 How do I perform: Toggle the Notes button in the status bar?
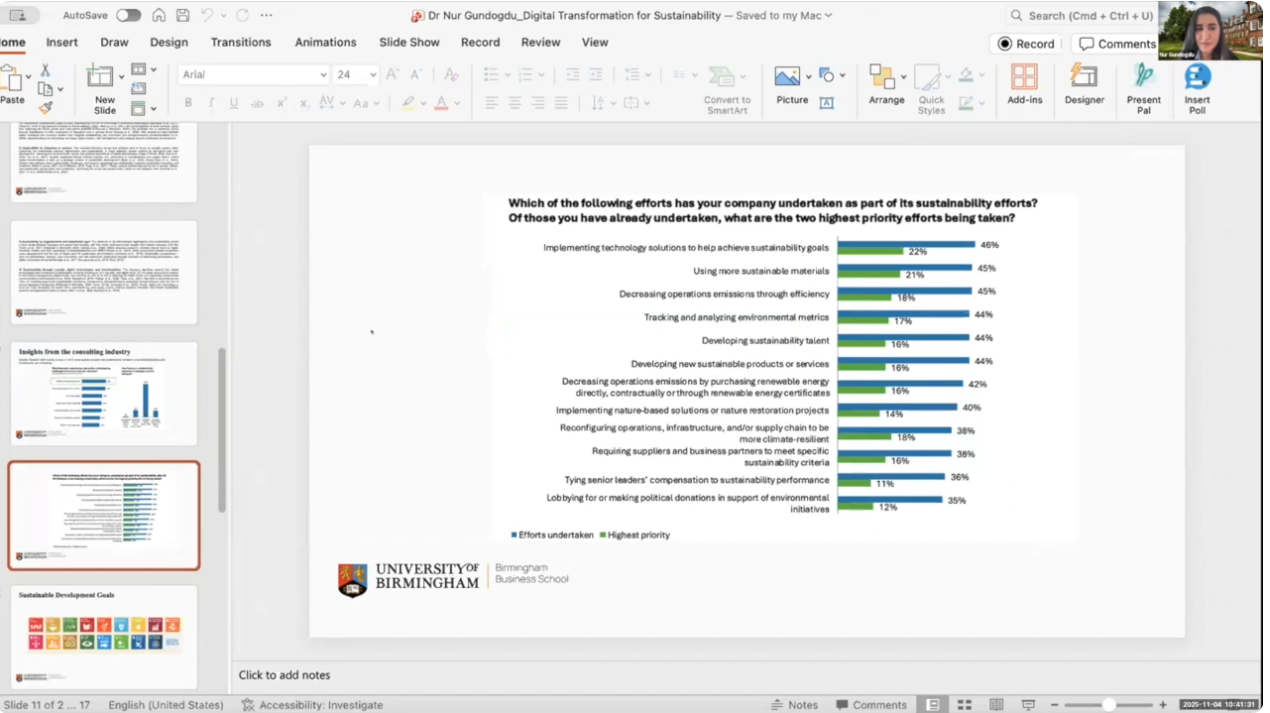(x=794, y=705)
